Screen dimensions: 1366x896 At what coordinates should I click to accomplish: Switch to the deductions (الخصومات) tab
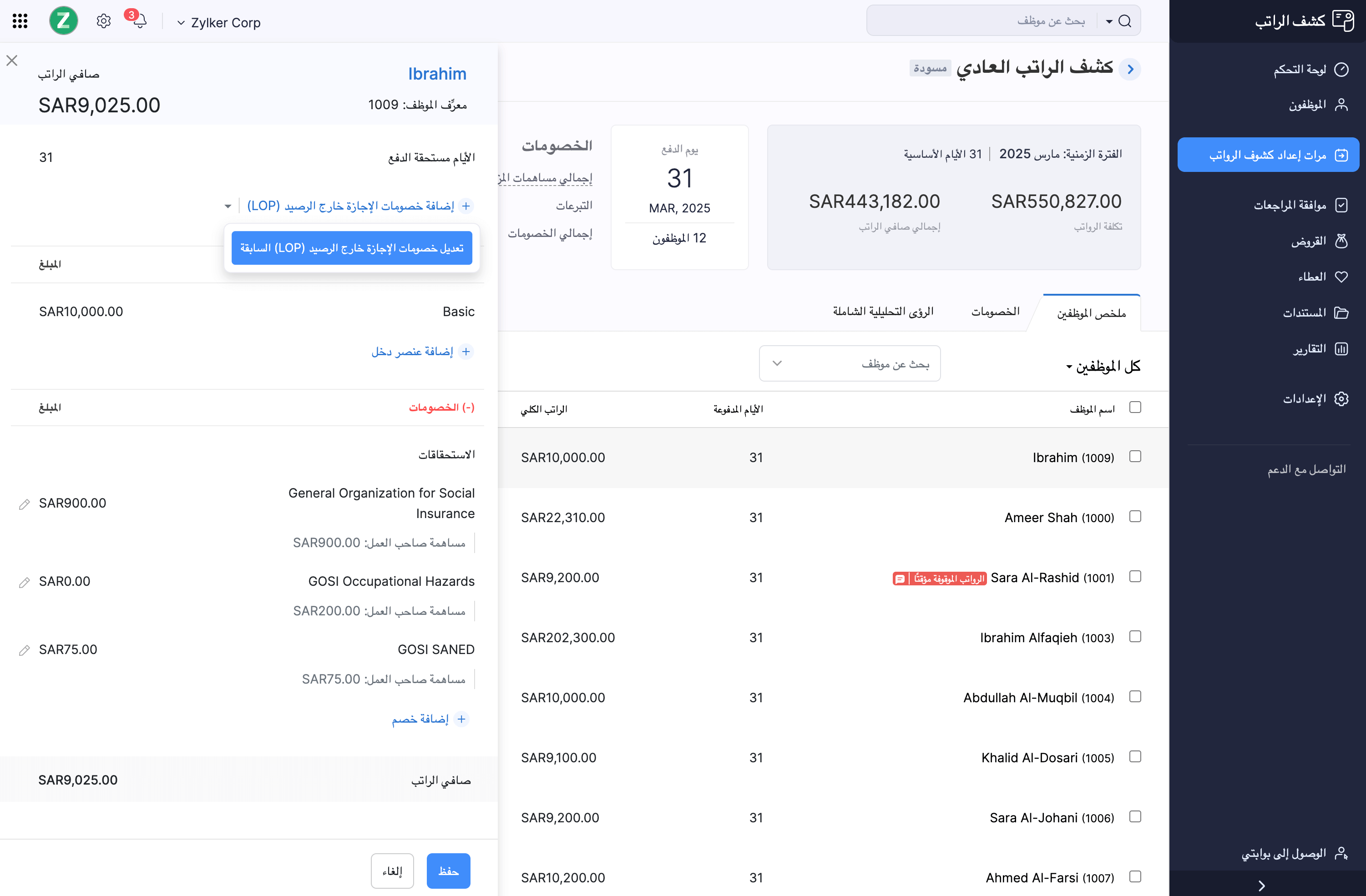(x=995, y=312)
